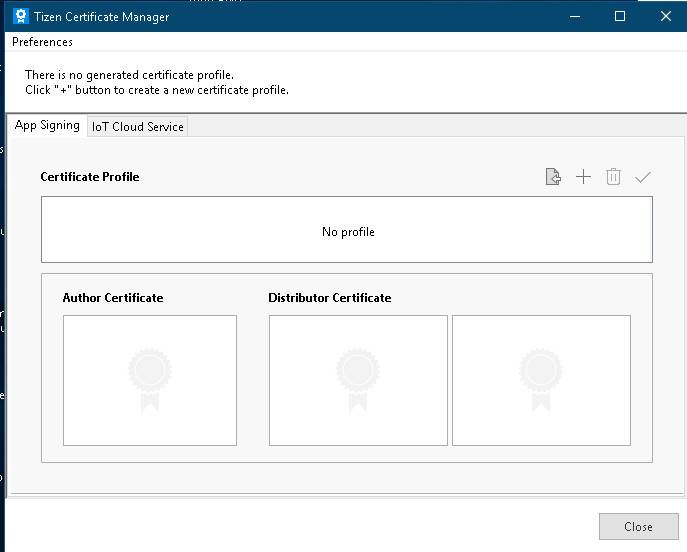Select the second Distributor Certificate ribbon badge

coord(541,380)
